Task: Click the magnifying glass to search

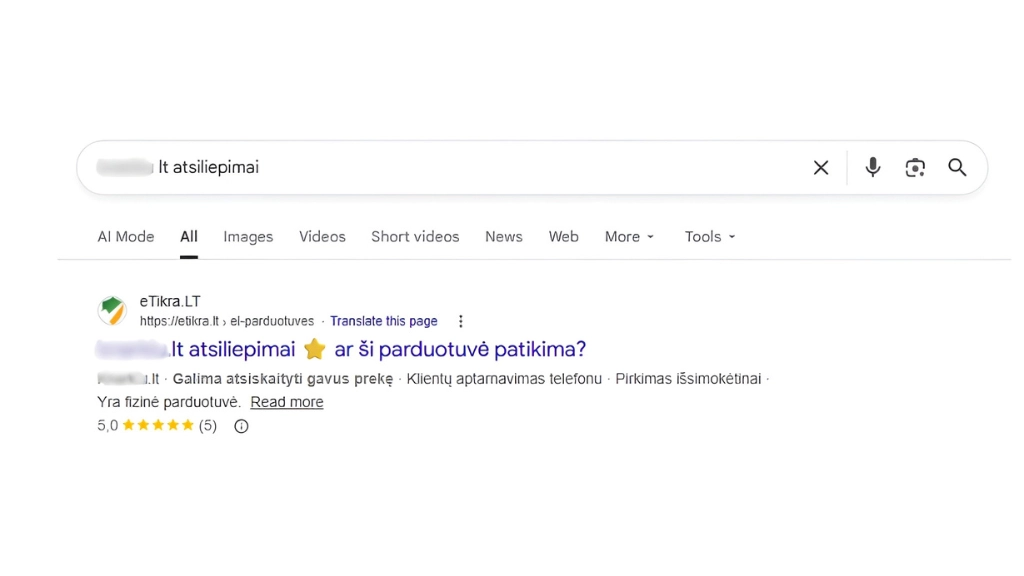Action: 957,167
